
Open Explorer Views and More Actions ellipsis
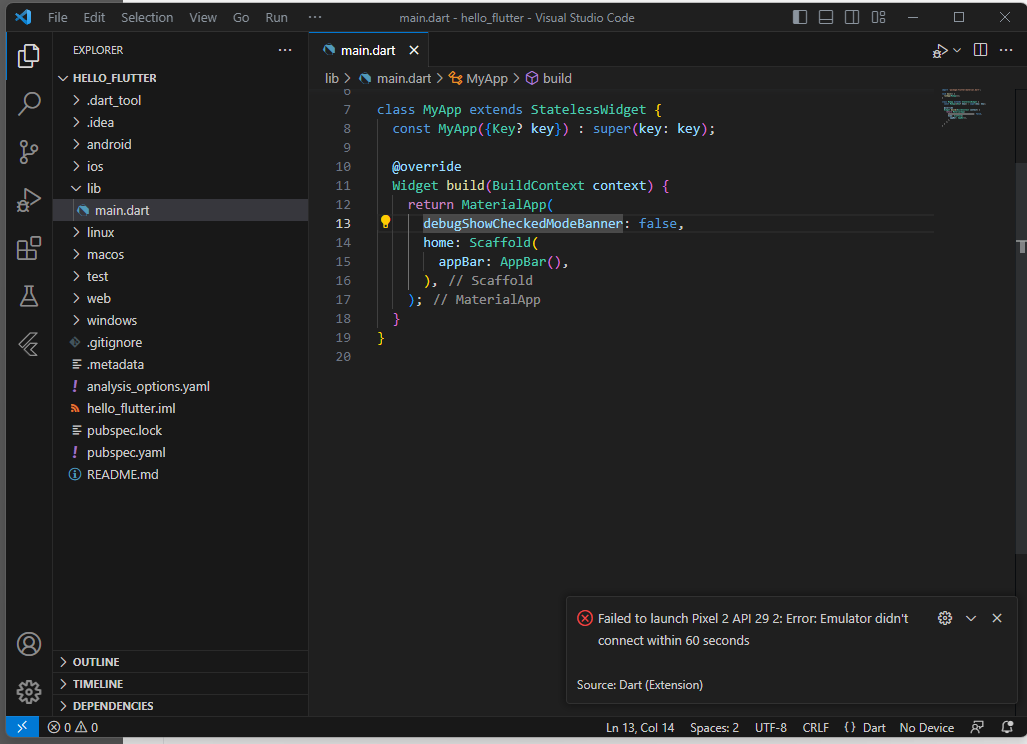pos(285,50)
